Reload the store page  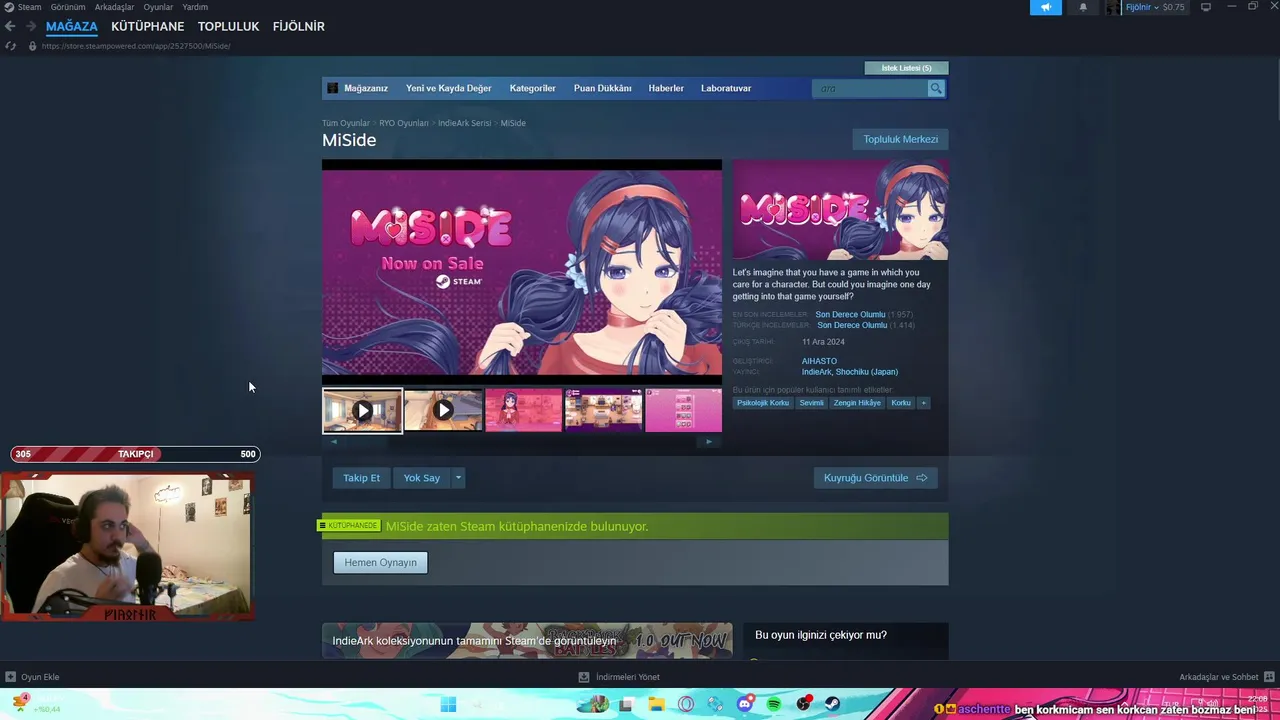tap(10, 46)
